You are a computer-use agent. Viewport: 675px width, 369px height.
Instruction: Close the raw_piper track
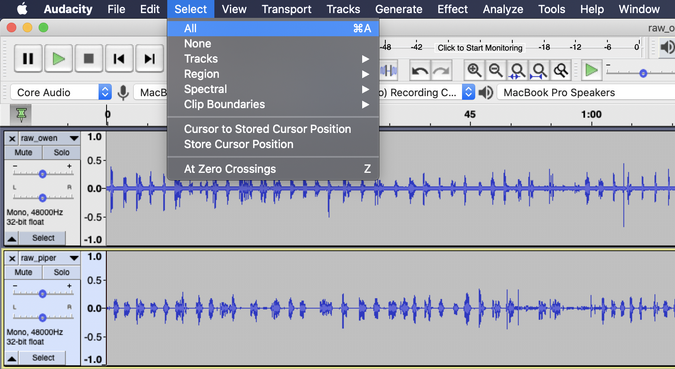(x=12, y=258)
